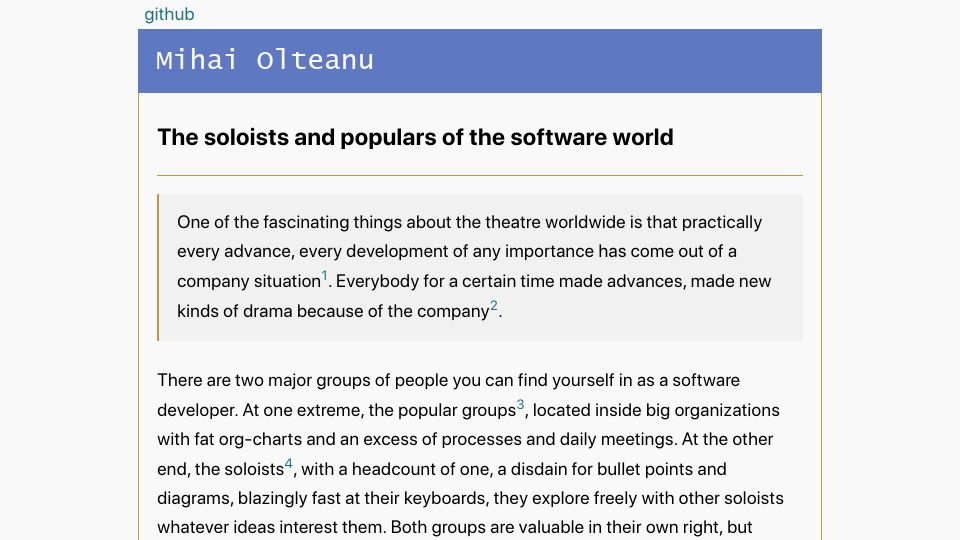The image size is (960, 540).
Task: Open footnote 2 after 'the company'
Action: (x=493, y=306)
